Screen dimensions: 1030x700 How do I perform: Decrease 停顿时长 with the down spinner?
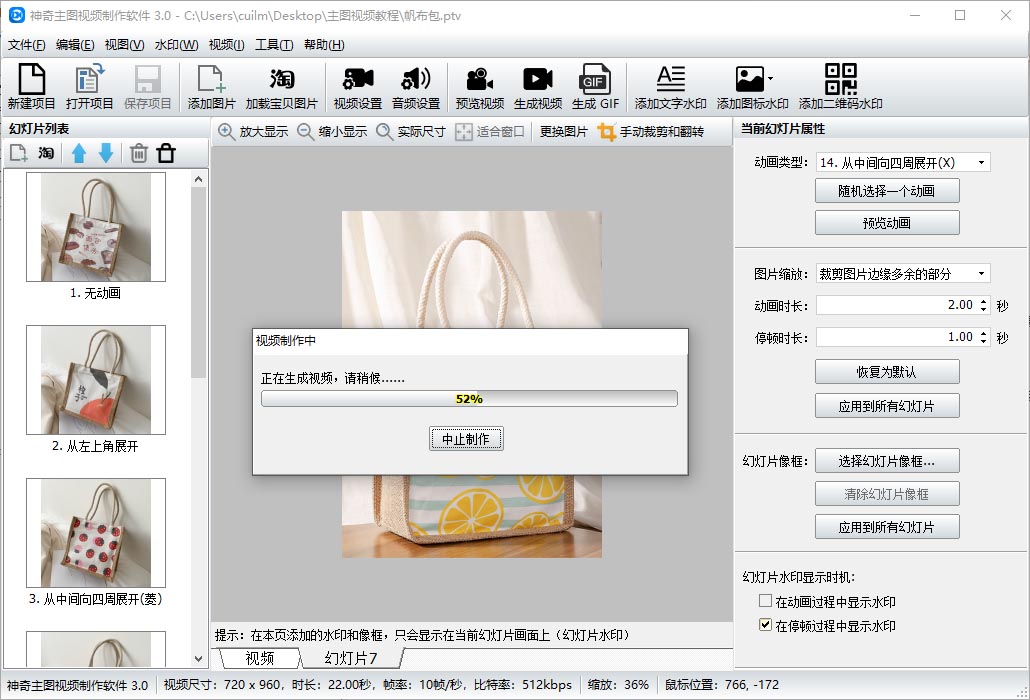[983, 341]
